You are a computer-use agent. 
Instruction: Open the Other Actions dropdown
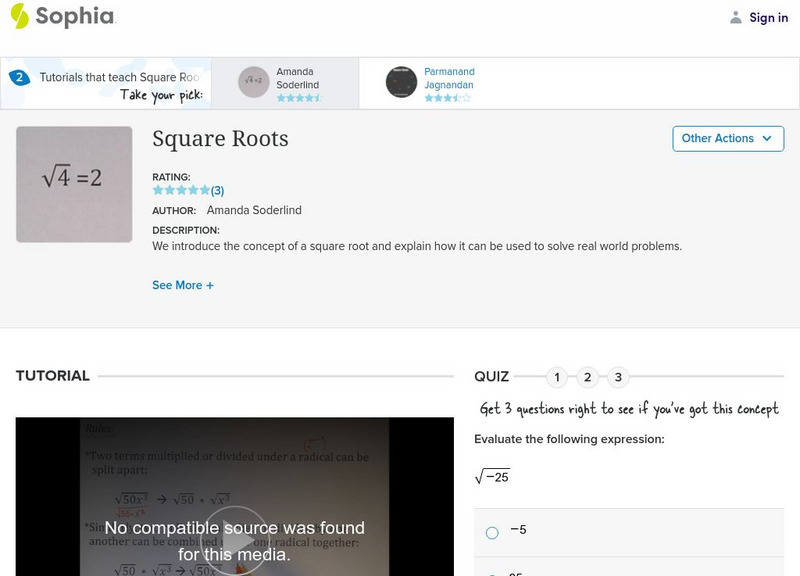click(x=728, y=139)
